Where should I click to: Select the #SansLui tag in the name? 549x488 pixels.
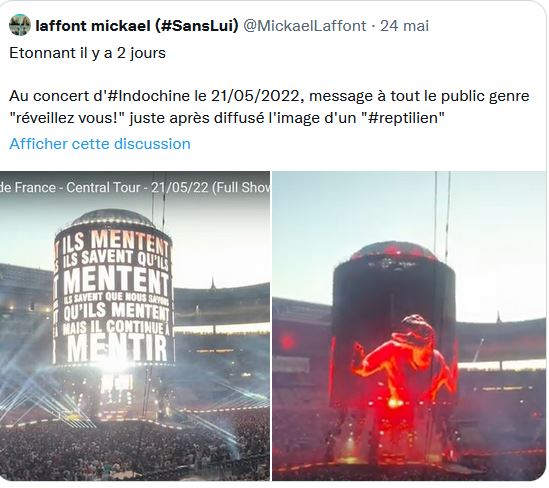[196, 26]
